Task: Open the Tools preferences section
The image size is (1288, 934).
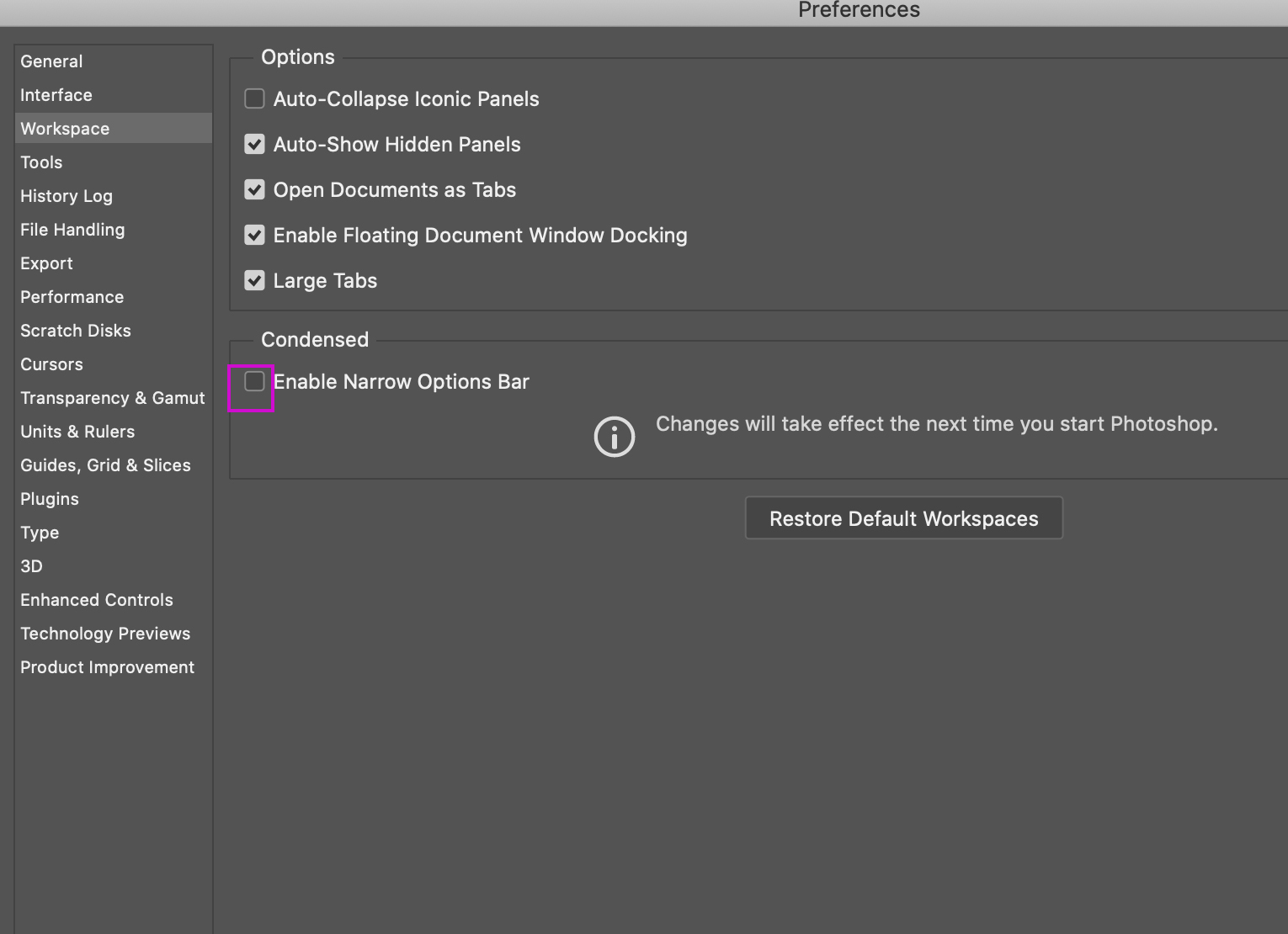Action: pyautogui.click(x=41, y=162)
